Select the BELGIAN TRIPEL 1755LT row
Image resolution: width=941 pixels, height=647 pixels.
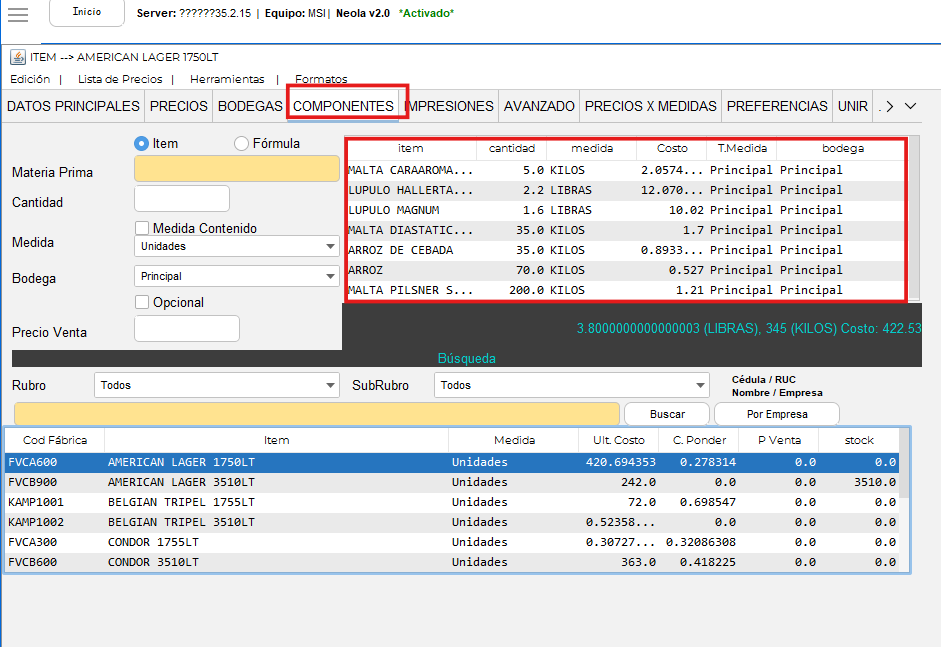click(x=181, y=502)
